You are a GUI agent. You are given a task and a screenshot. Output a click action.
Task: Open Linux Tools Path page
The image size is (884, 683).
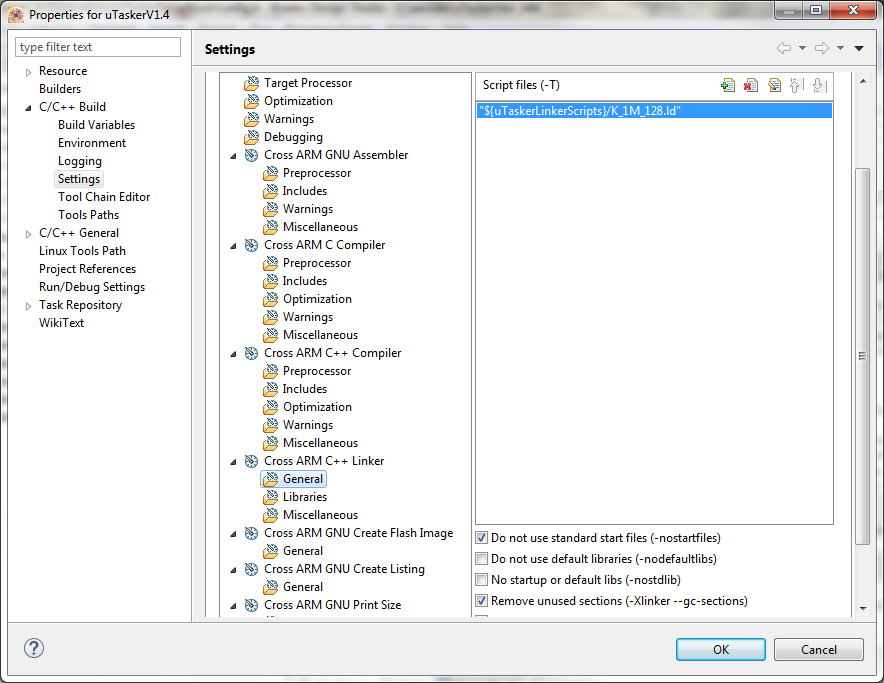coord(82,251)
